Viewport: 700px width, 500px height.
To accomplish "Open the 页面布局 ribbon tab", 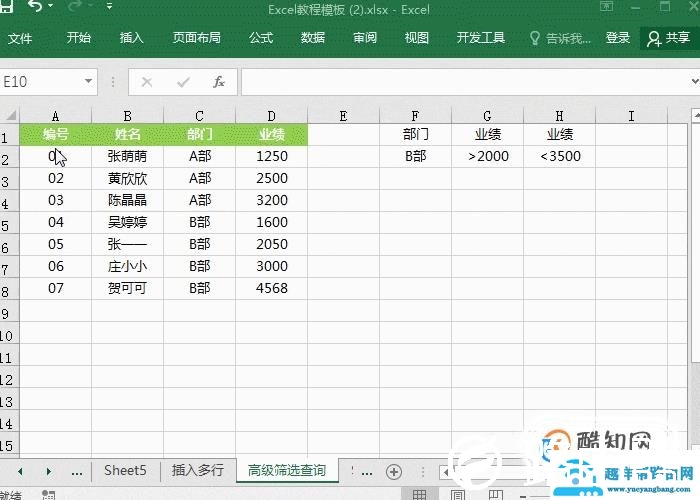I will tap(197, 38).
